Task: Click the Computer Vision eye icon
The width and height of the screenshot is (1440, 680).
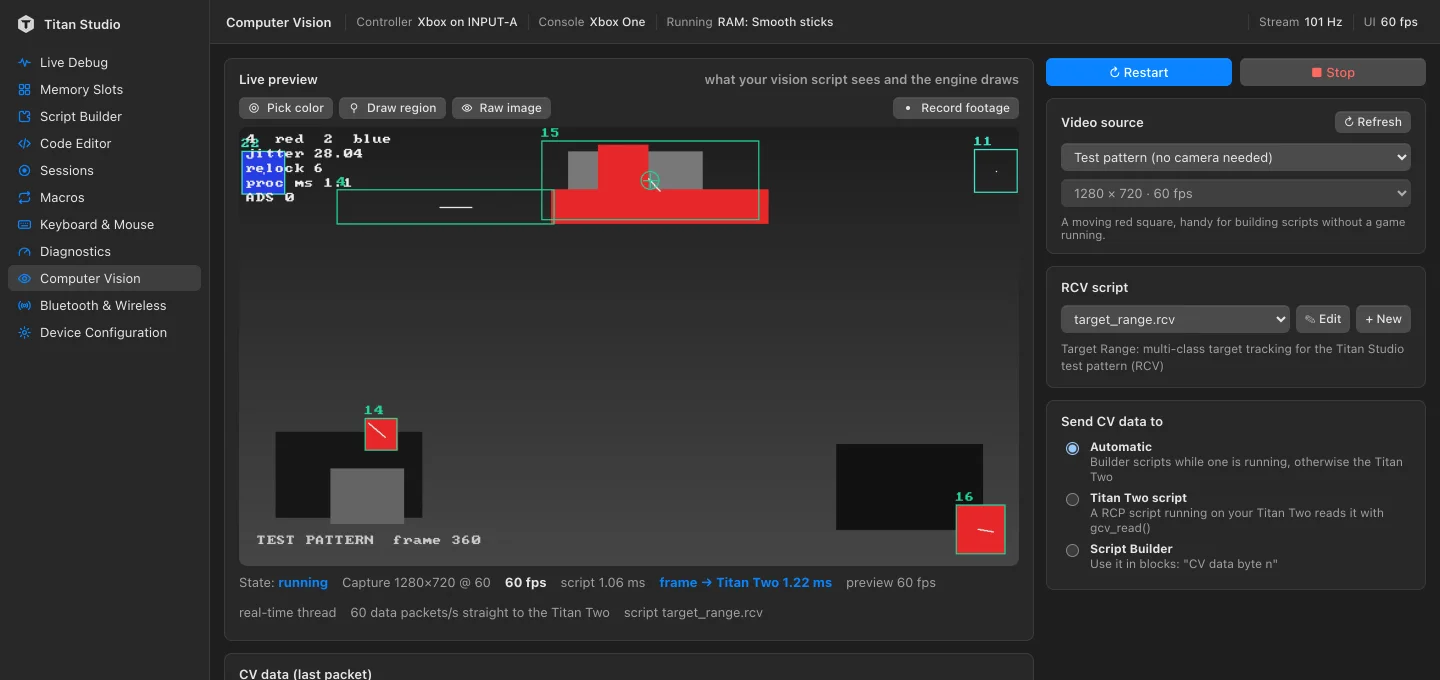Action: tap(25, 278)
